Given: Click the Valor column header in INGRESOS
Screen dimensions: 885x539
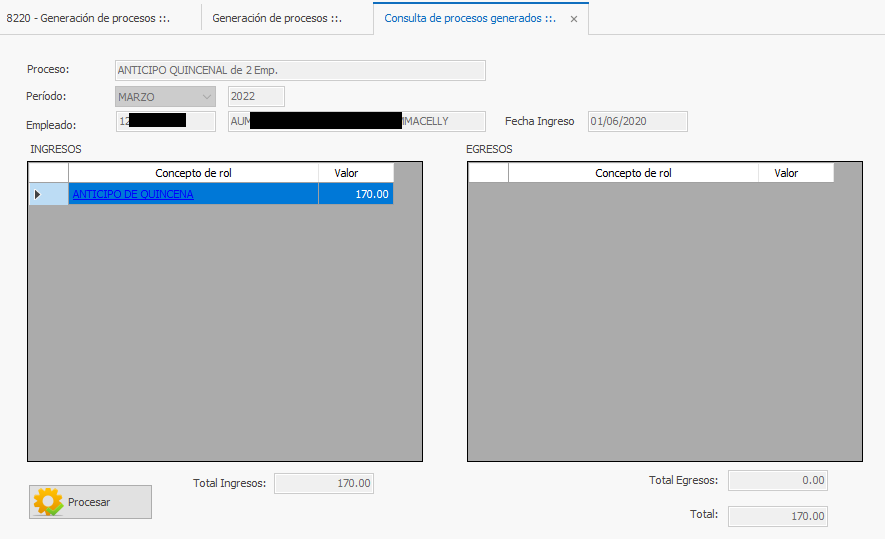Looking at the screenshot, I should [x=346, y=173].
